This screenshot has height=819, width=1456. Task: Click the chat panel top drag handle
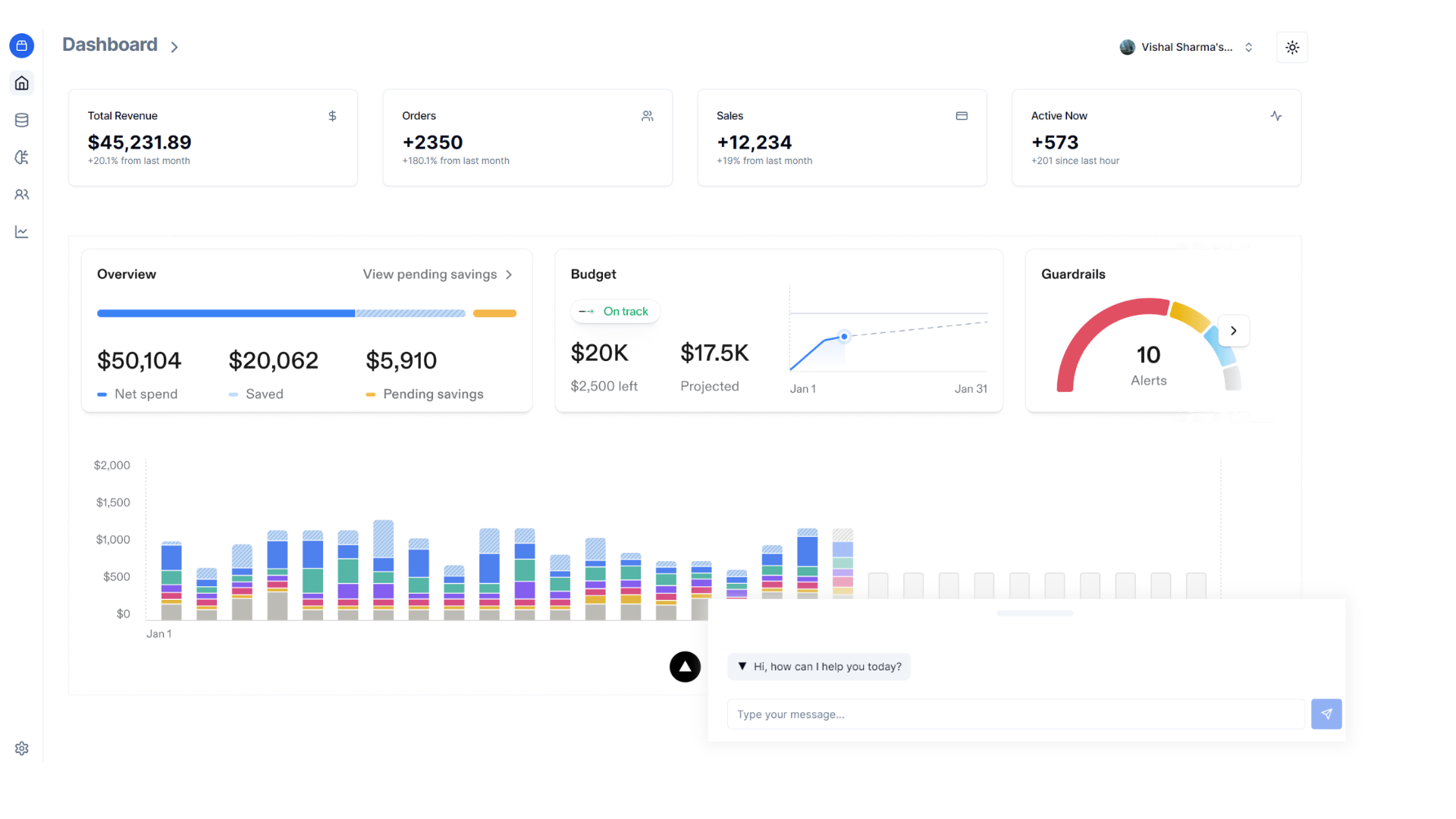(x=1034, y=613)
